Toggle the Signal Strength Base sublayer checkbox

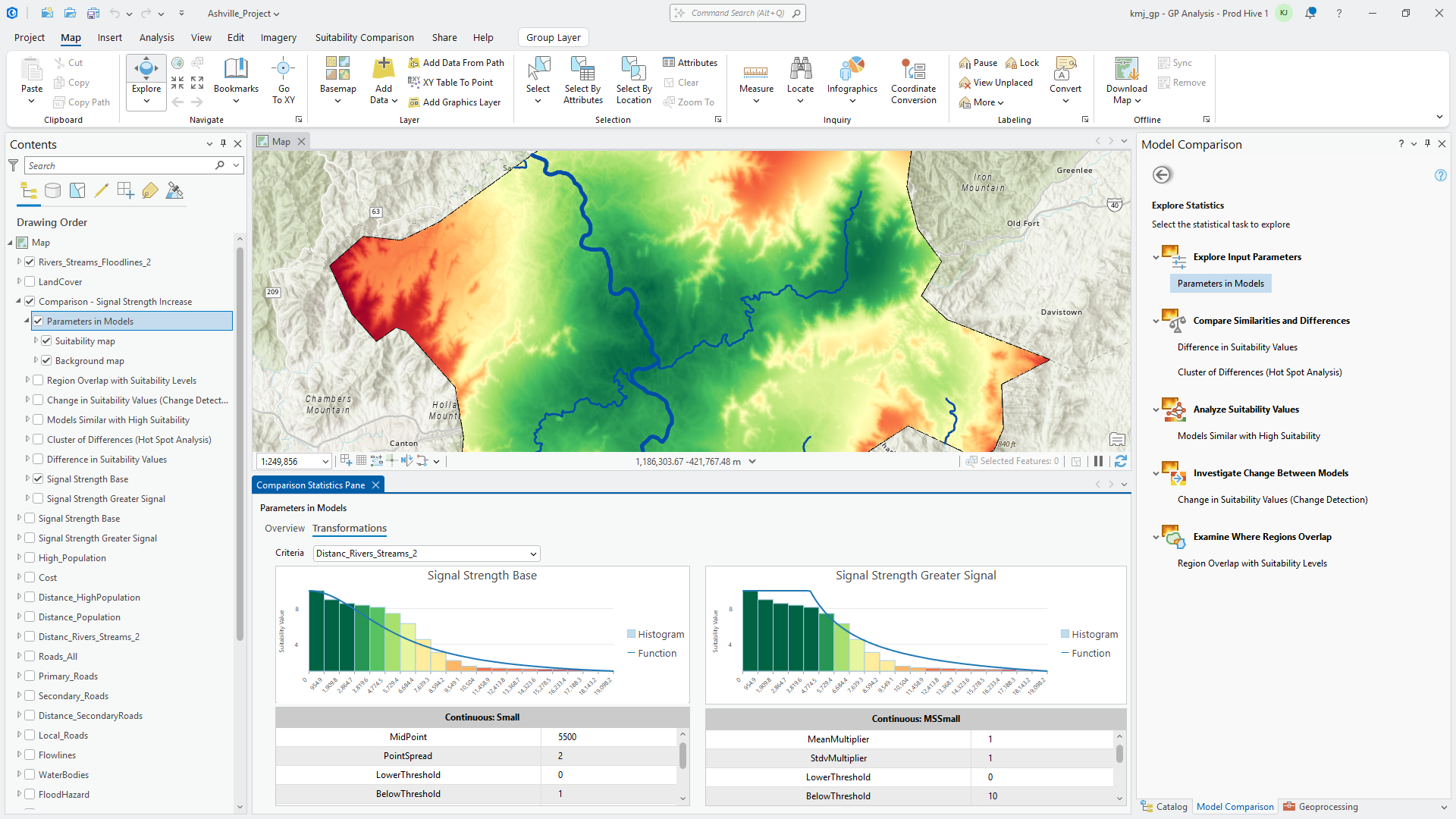tap(39, 479)
